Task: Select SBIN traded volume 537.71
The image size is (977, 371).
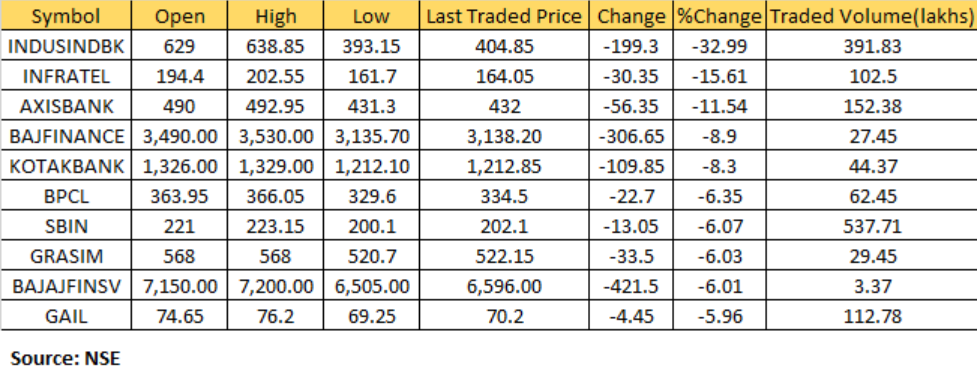Action: click(871, 226)
